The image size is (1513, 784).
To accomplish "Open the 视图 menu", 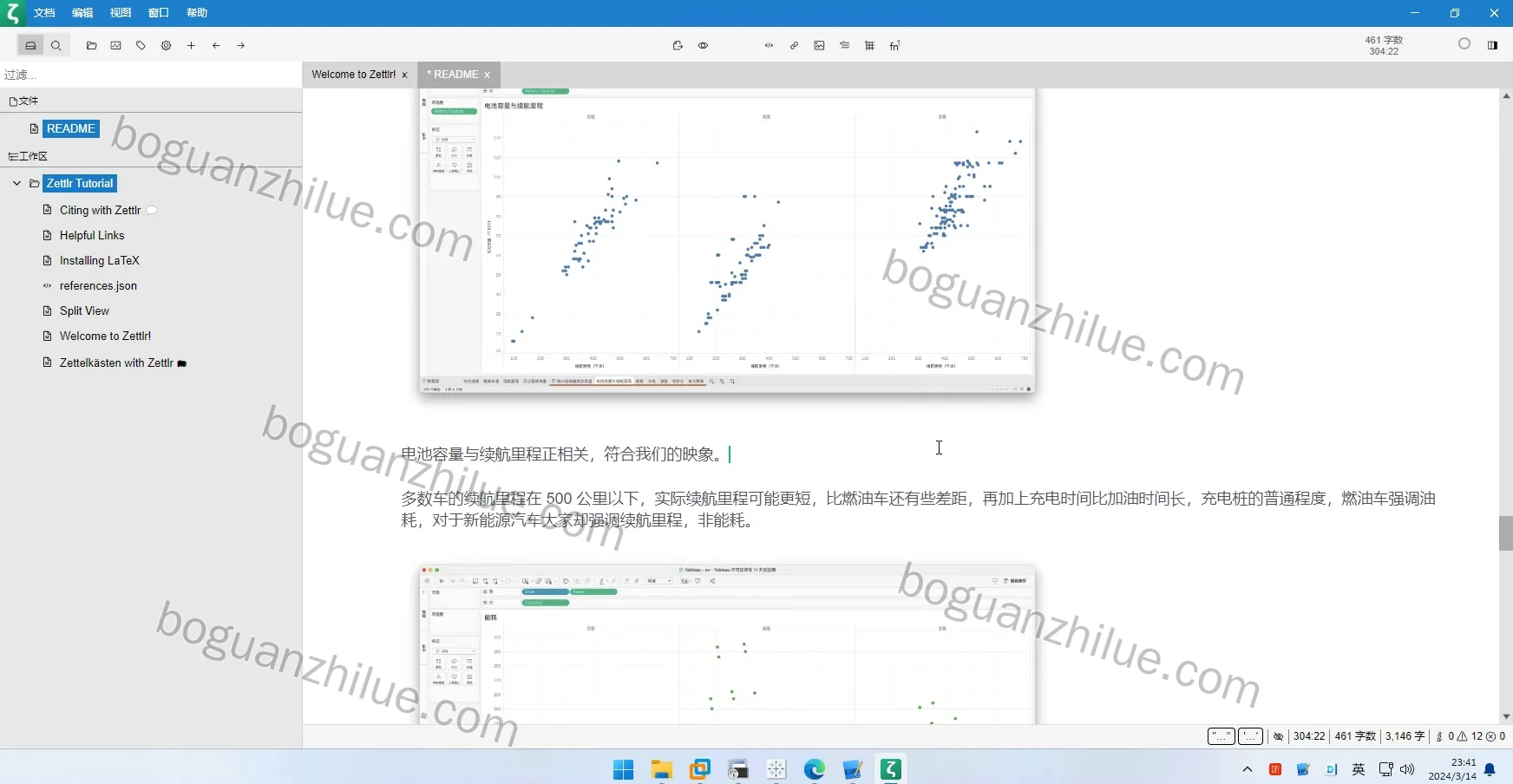I will tap(121, 13).
